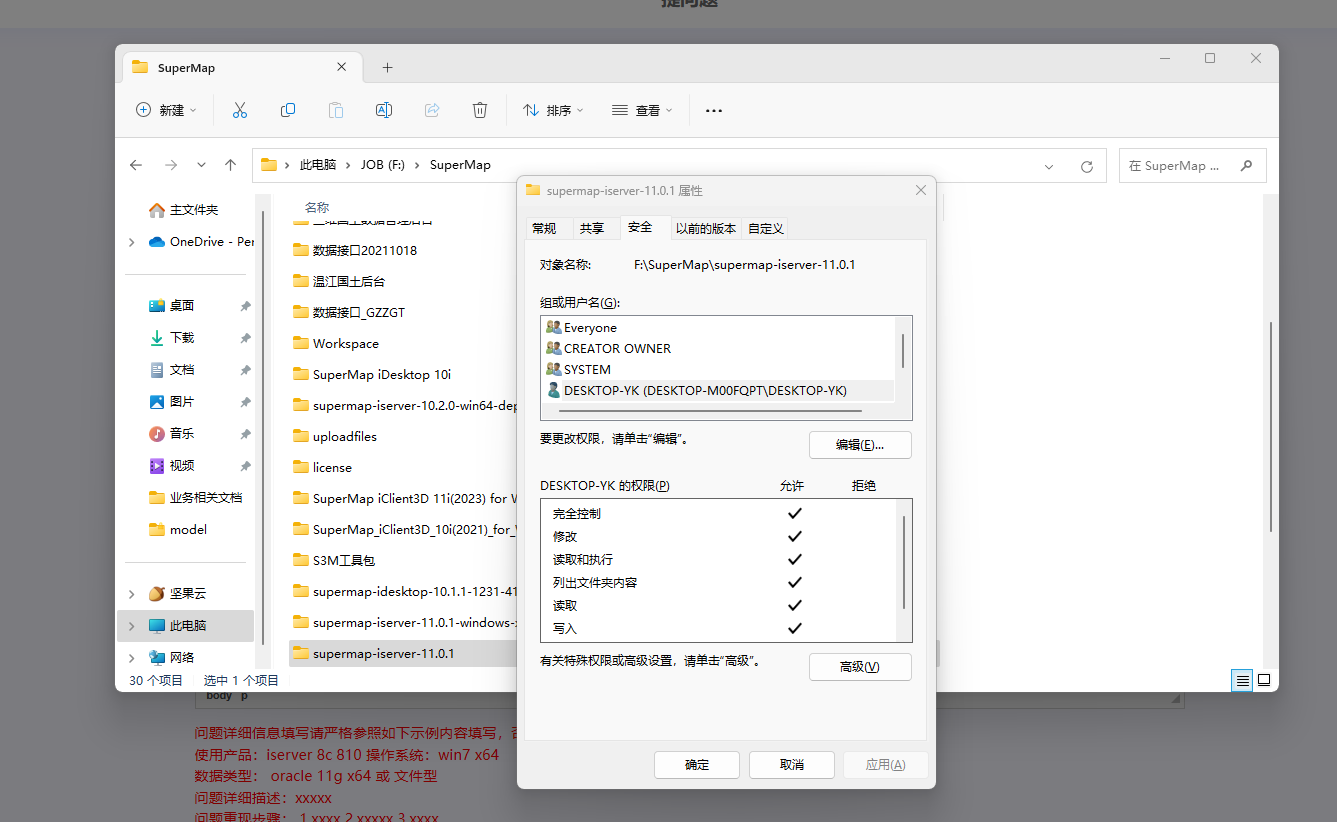Expand the OneDrive tree node
1337x822 pixels.
click(x=132, y=242)
